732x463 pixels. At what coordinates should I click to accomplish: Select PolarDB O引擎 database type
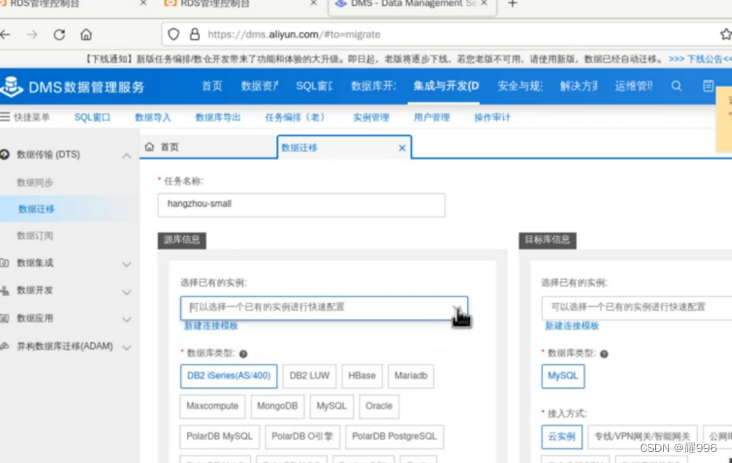pos(302,436)
